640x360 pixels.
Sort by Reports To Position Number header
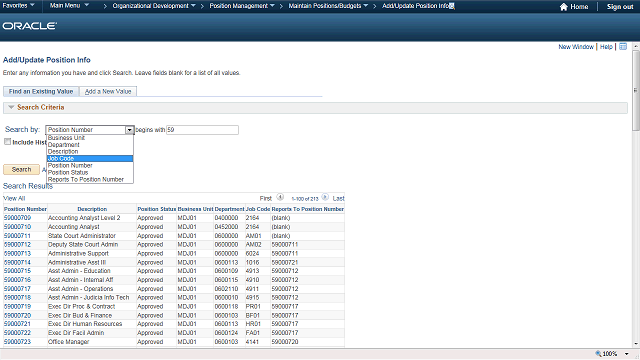pyautogui.click(x=308, y=209)
